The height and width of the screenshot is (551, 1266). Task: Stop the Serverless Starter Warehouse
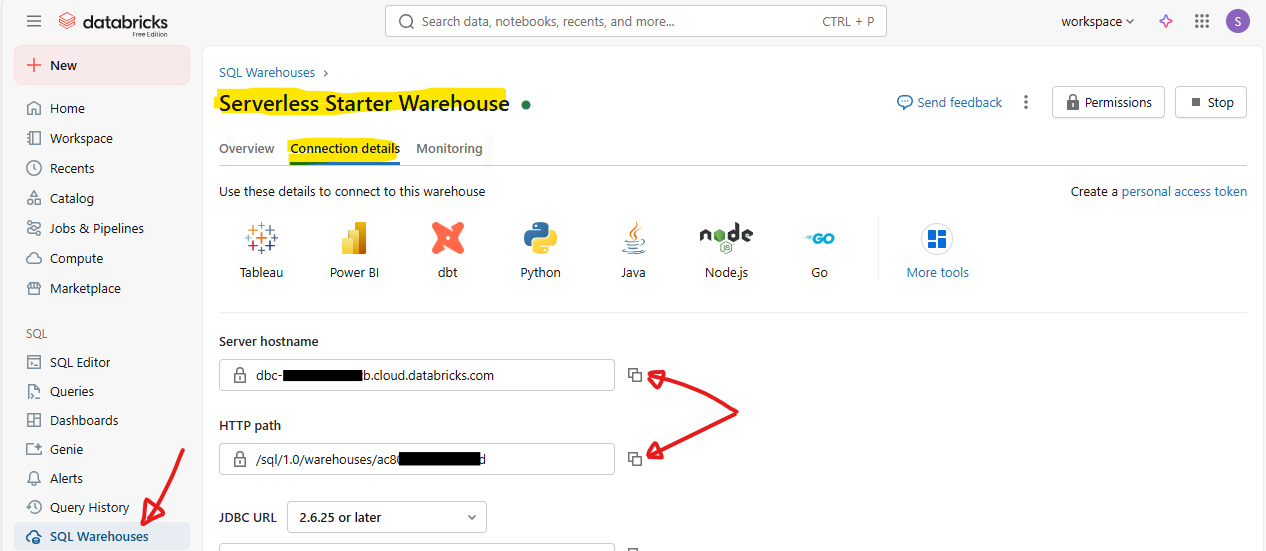[1210, 102]
